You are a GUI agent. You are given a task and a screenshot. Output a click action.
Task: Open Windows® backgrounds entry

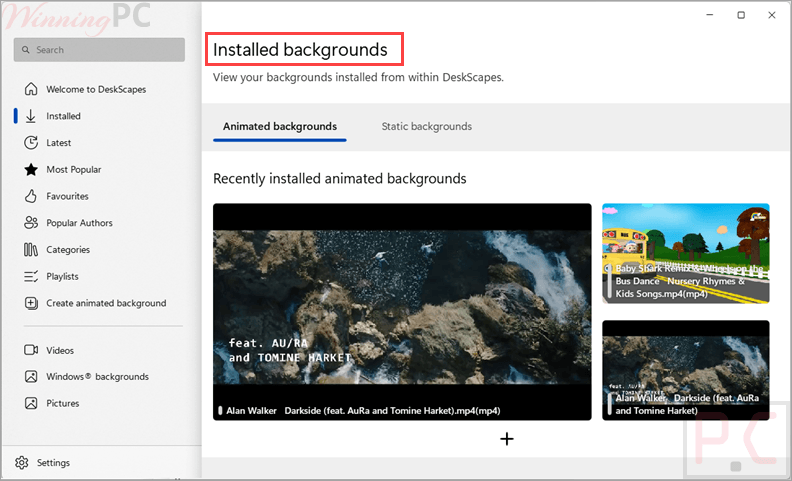pyautogui.click(x=99, y=376)
